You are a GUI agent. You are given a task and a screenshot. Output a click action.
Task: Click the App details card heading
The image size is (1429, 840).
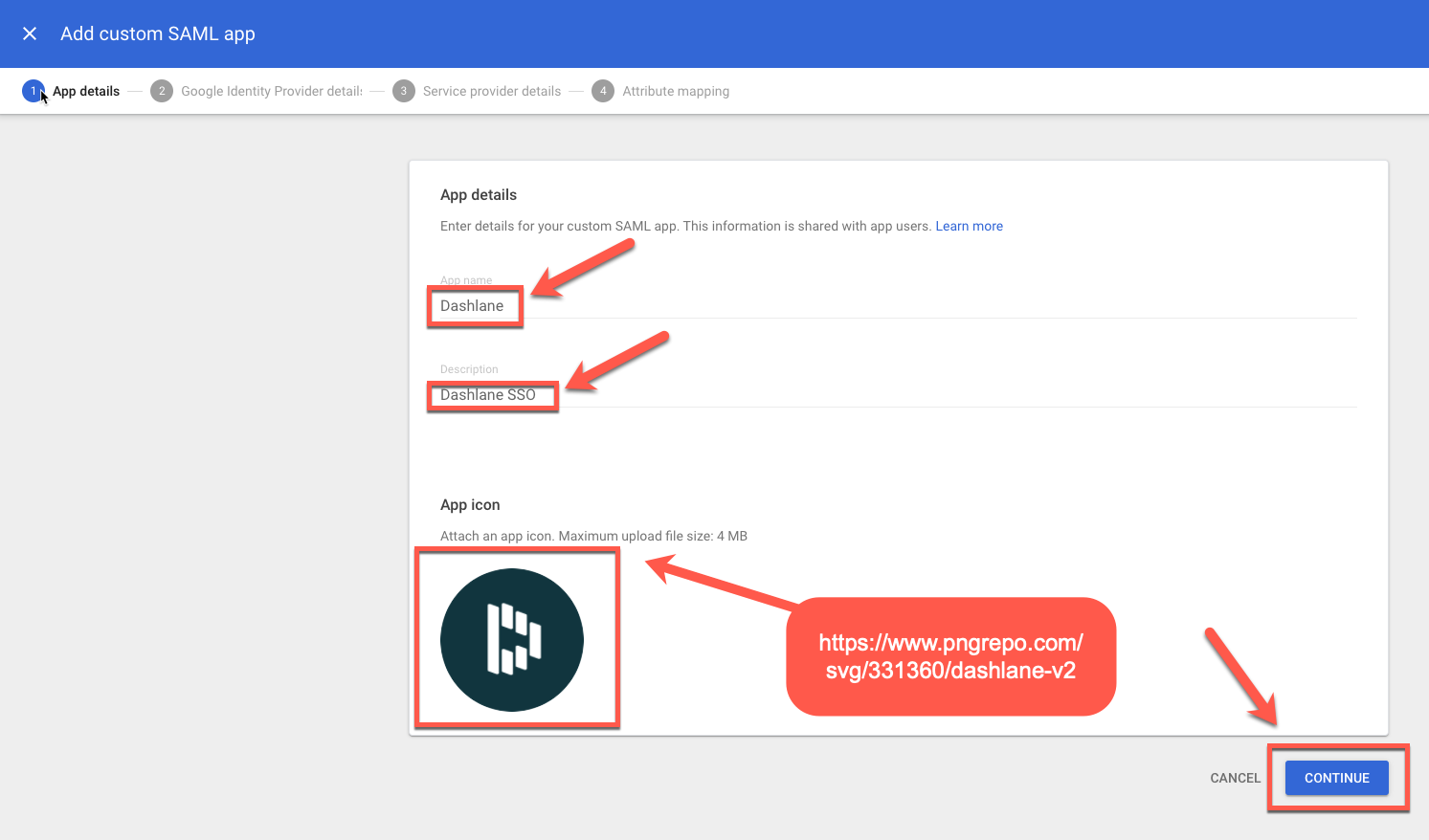(479, 194)
